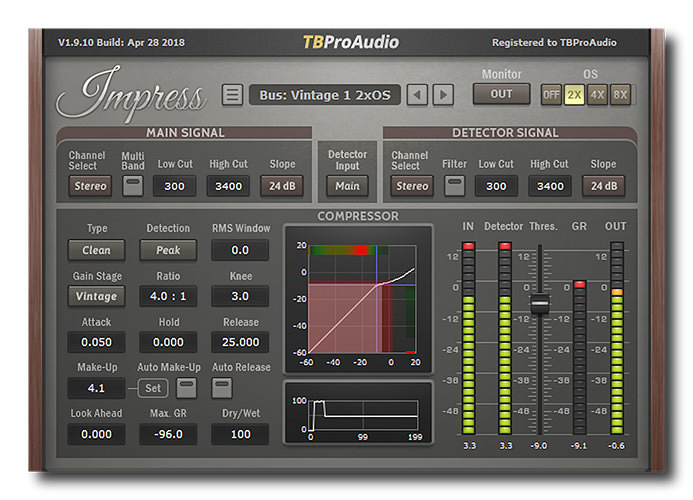Change main signal Slope 24 dB

282,185
